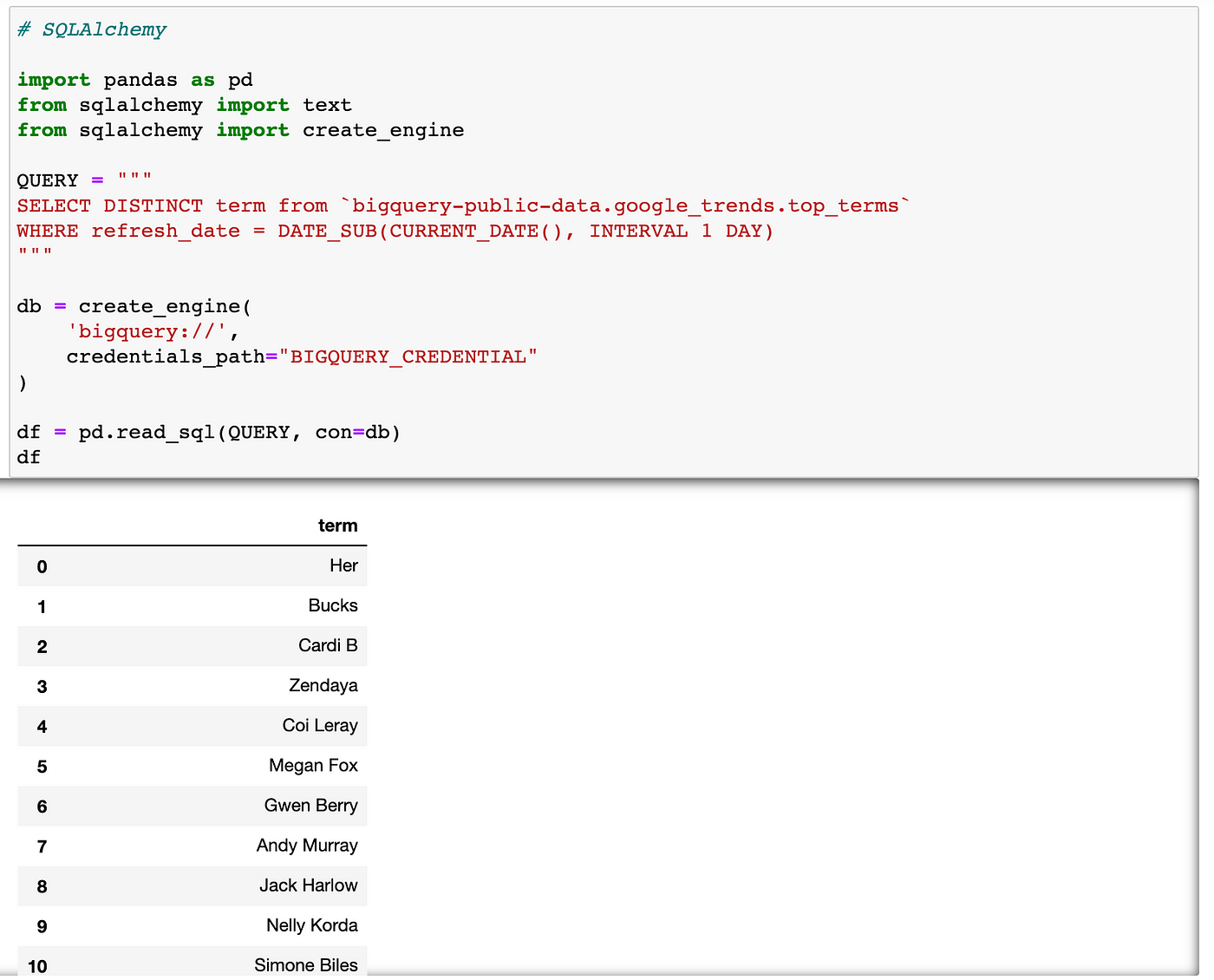This screenshot has width=1214, height=980.
Task: Select the 'Megan Fox' table cell
Action: 313,766
